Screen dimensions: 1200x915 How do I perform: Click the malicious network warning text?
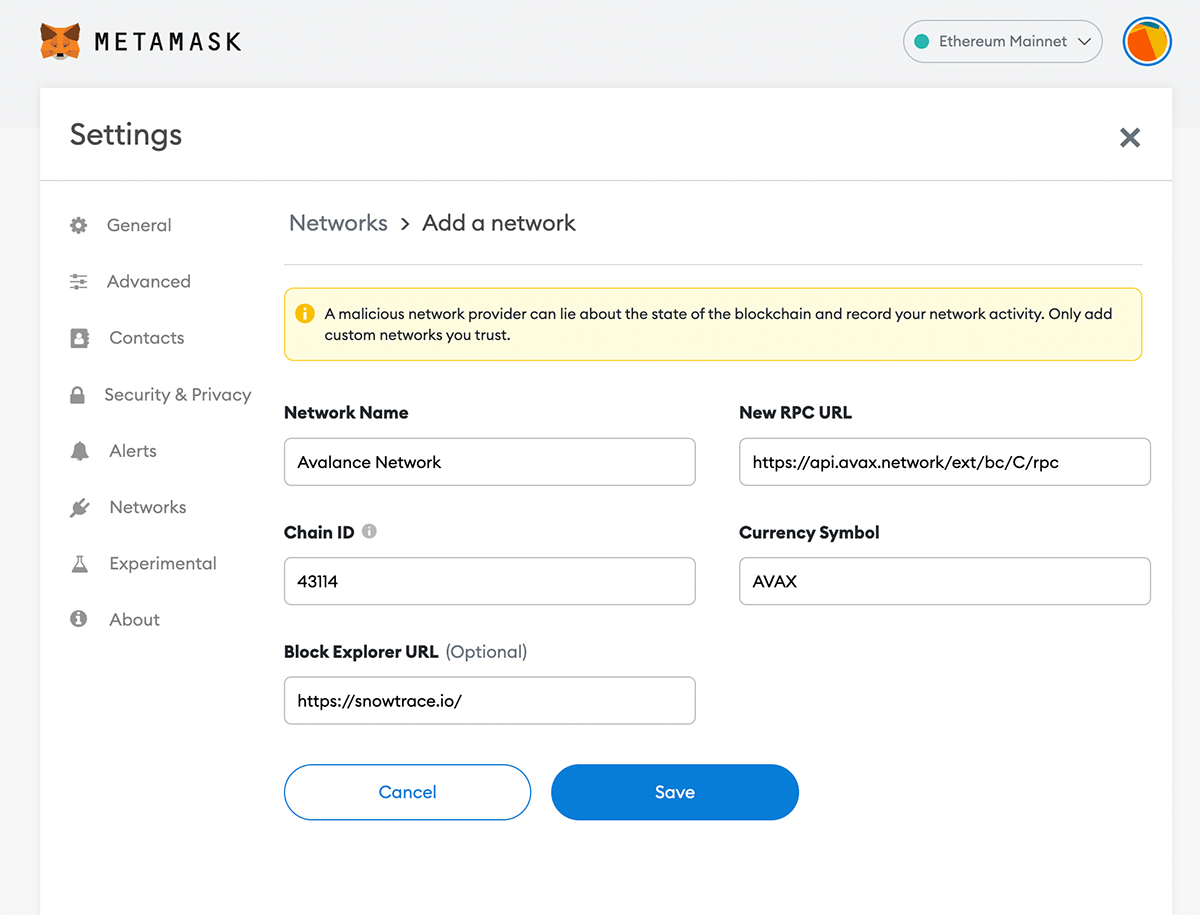pos(718,324)
